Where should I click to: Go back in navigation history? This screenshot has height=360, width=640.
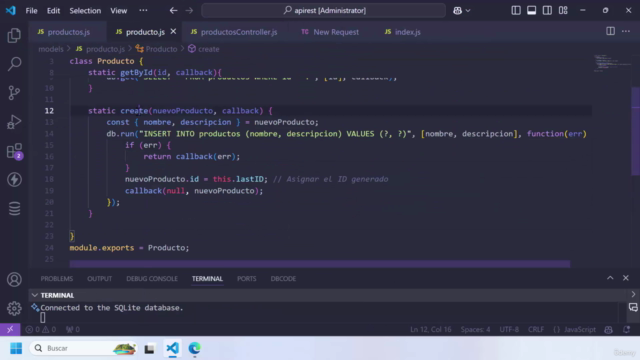173,11
